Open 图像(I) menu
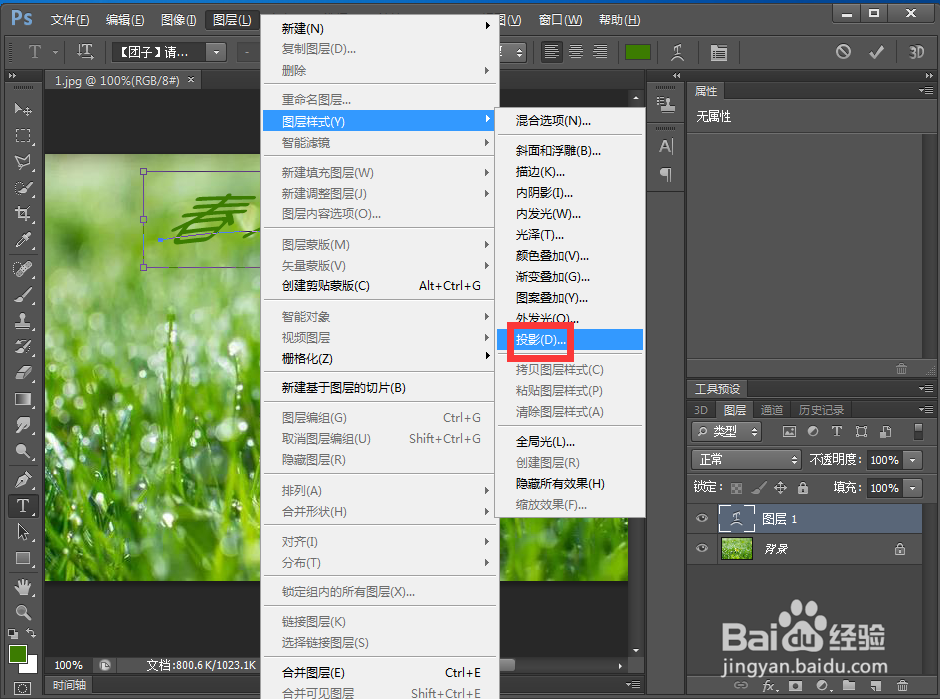 pos(179,20)
